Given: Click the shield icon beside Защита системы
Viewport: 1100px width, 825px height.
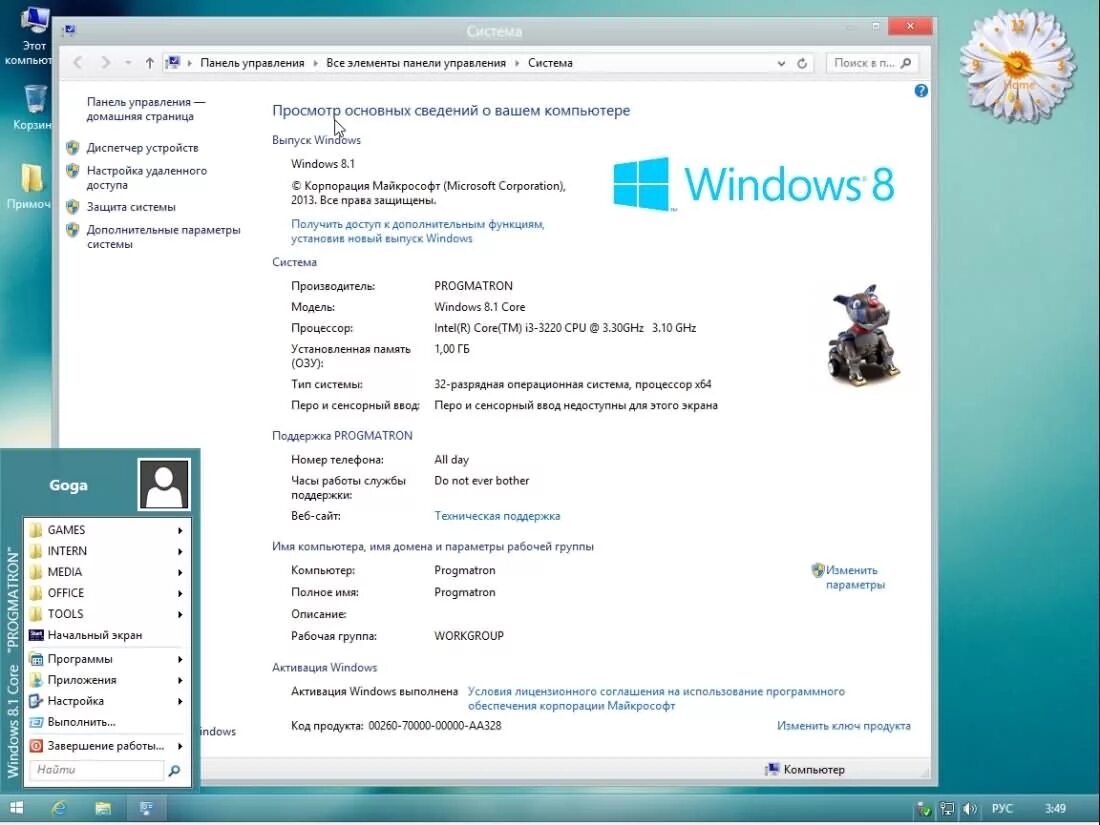Looking at the screenshot, I should pos(72,207).
